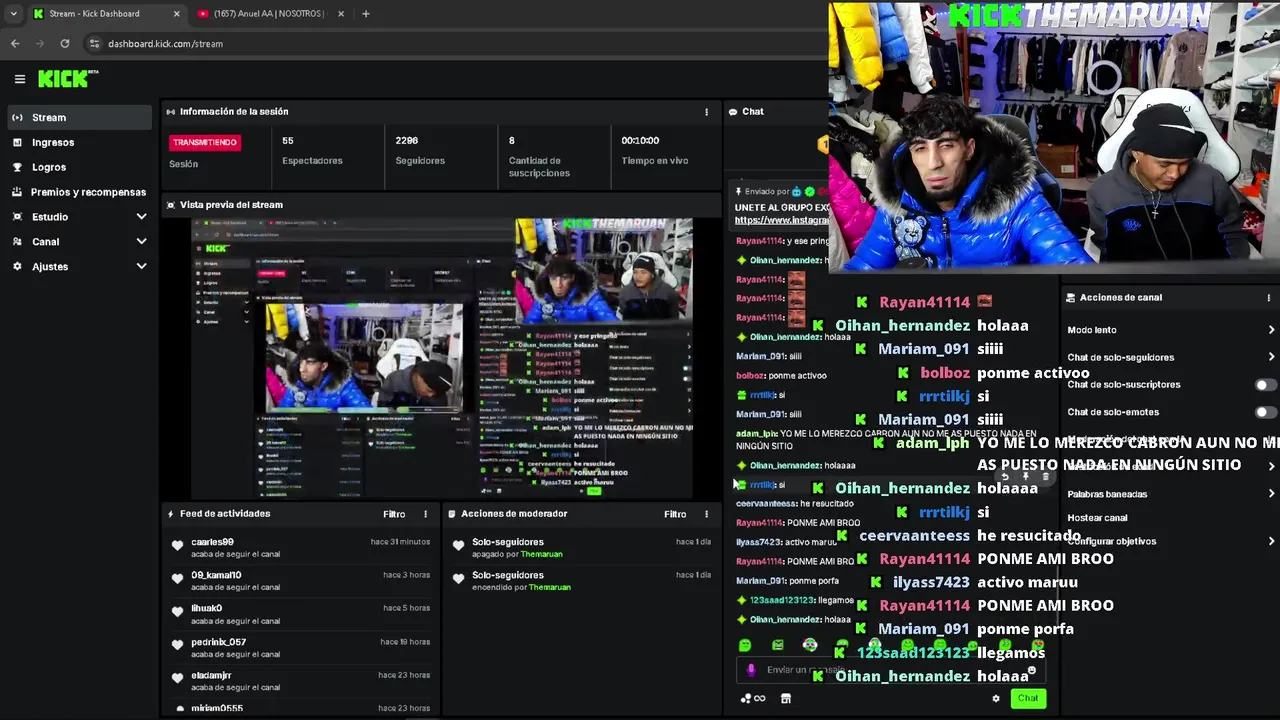
Task: Click the Enviar un mensaje chat input
Action: (x=890, y=670)
